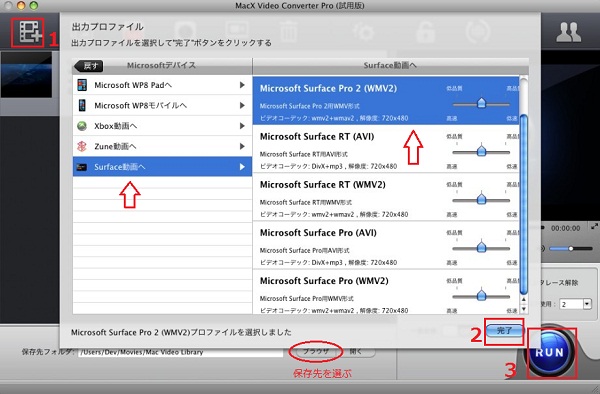Viewport: 600px width, 394px height.
Task: Select the Zune video category
Action: pos(162,146)
